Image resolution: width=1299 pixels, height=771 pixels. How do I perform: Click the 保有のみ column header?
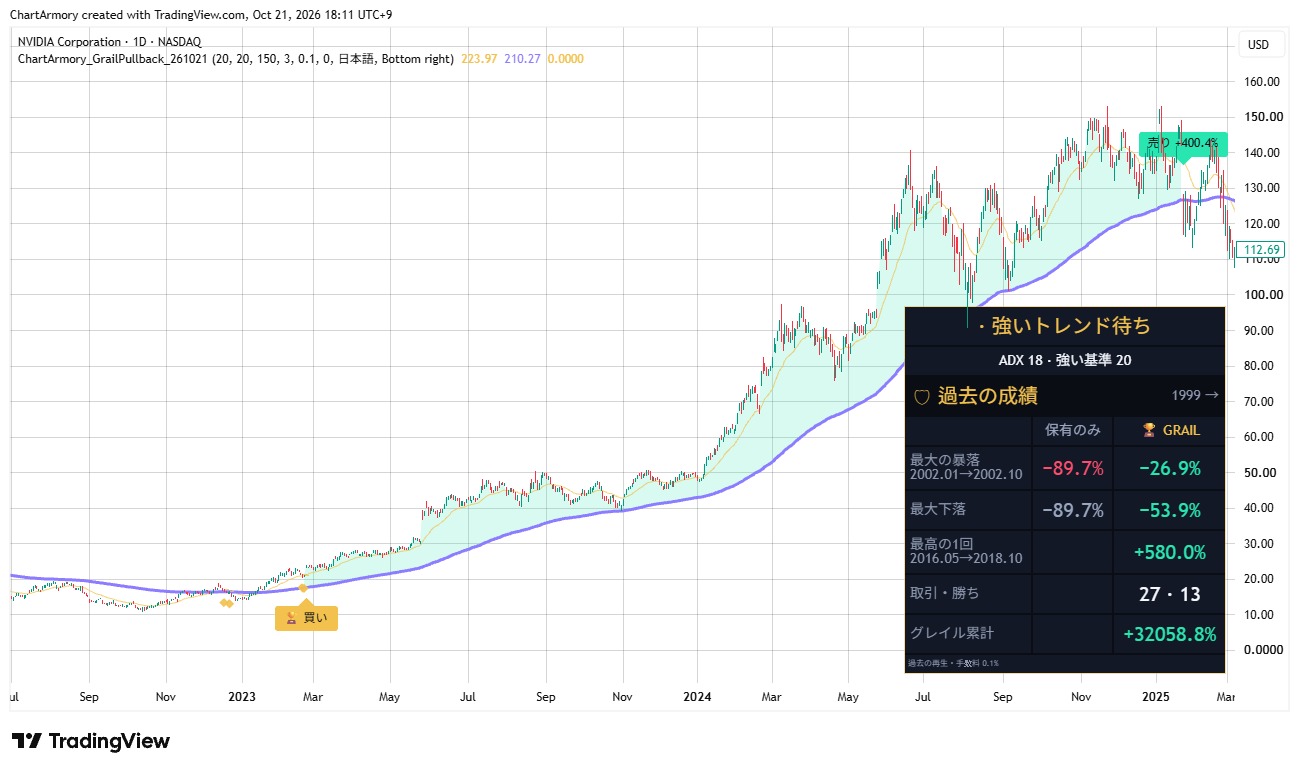coord(1072,430)
